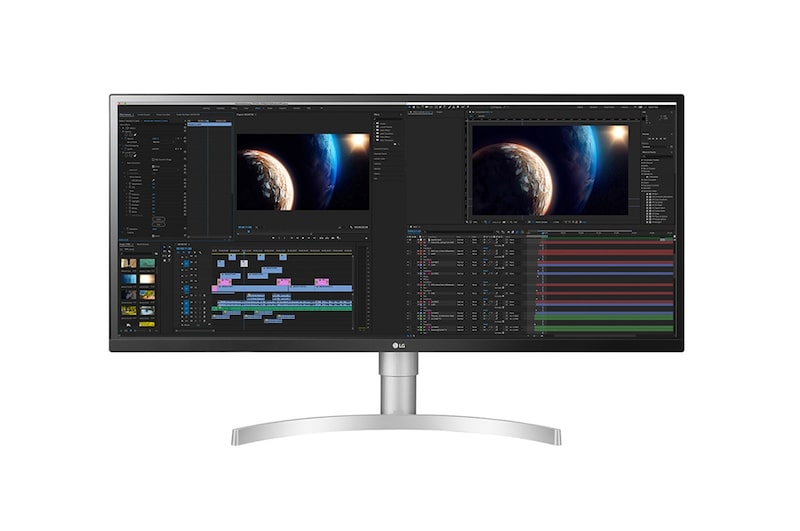Image resolution: width=800 pixels, height=531 pixels.
Task: Switch to highlighted Effects workspace tab in Premiere
Action: [258, 108]
